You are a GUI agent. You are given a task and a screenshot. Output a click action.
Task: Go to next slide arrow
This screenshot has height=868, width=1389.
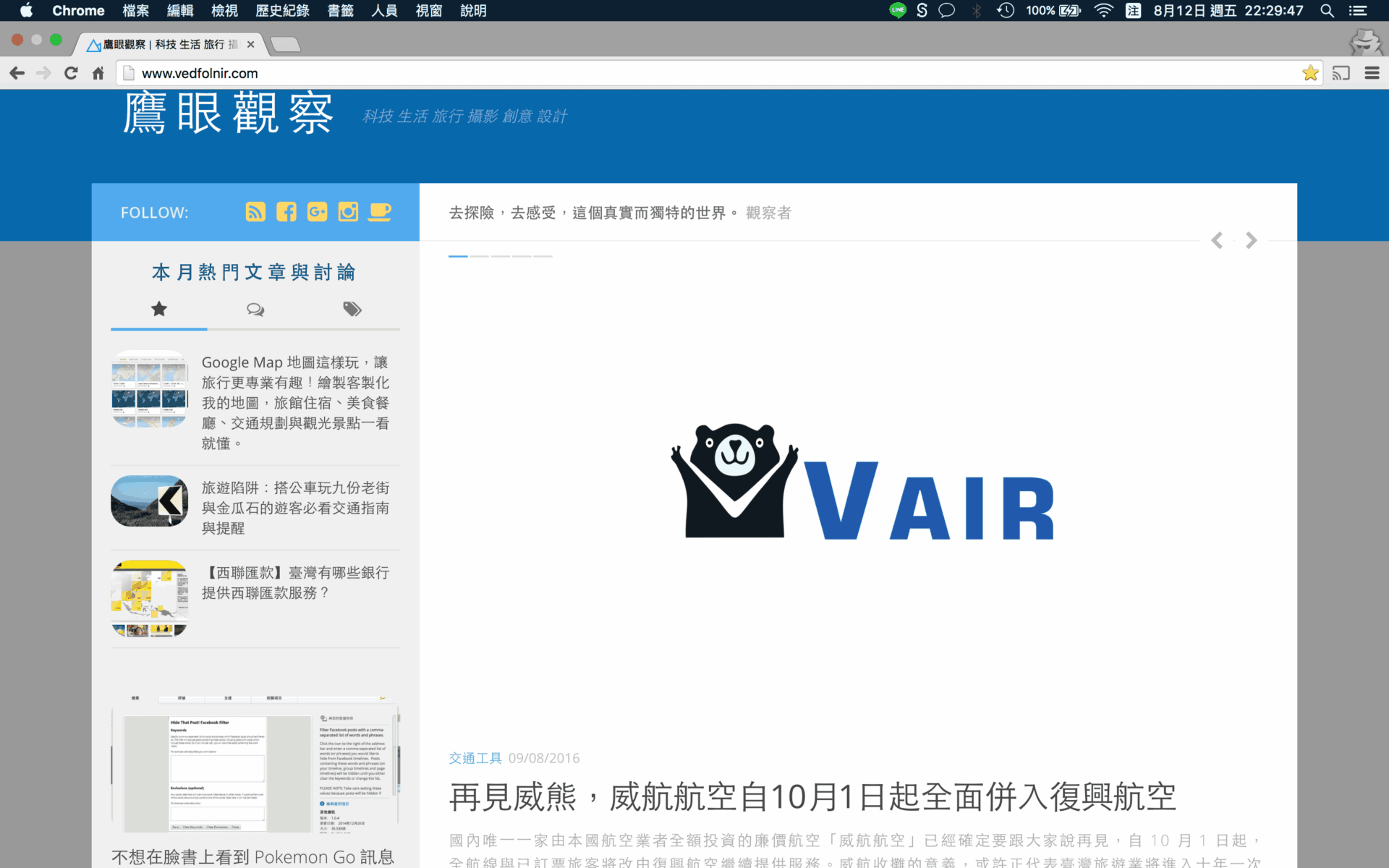point(1251,240)
